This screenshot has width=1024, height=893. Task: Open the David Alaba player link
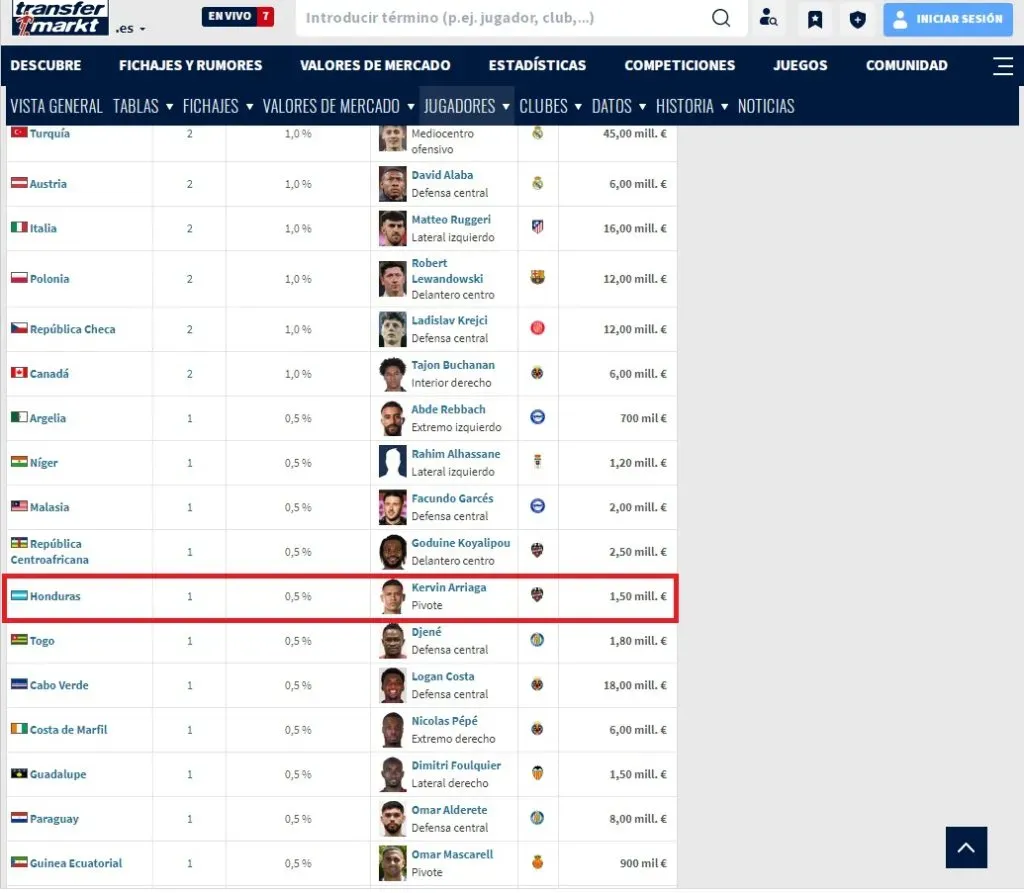pos(442,175)
